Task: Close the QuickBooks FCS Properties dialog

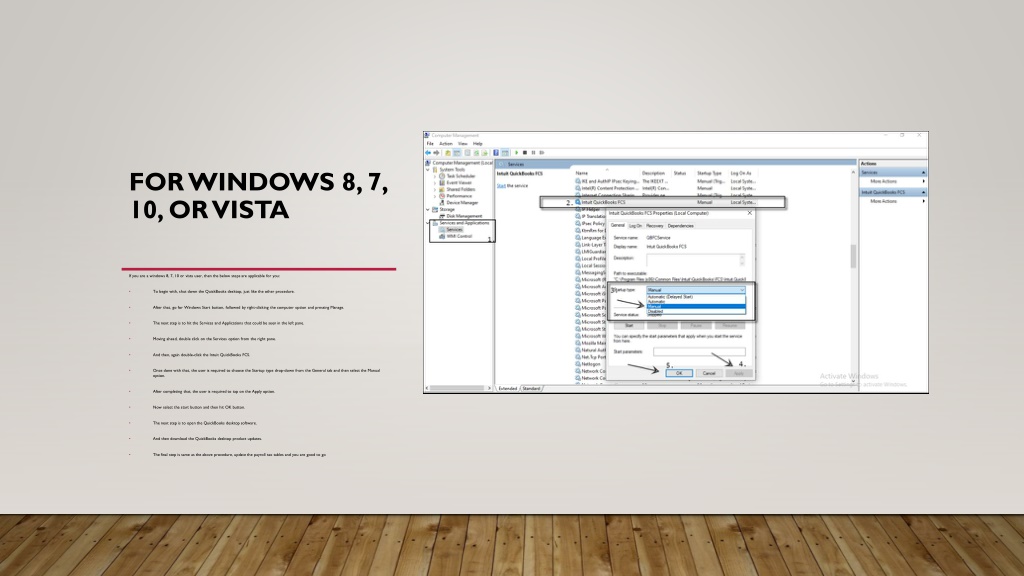Action: 750,213
